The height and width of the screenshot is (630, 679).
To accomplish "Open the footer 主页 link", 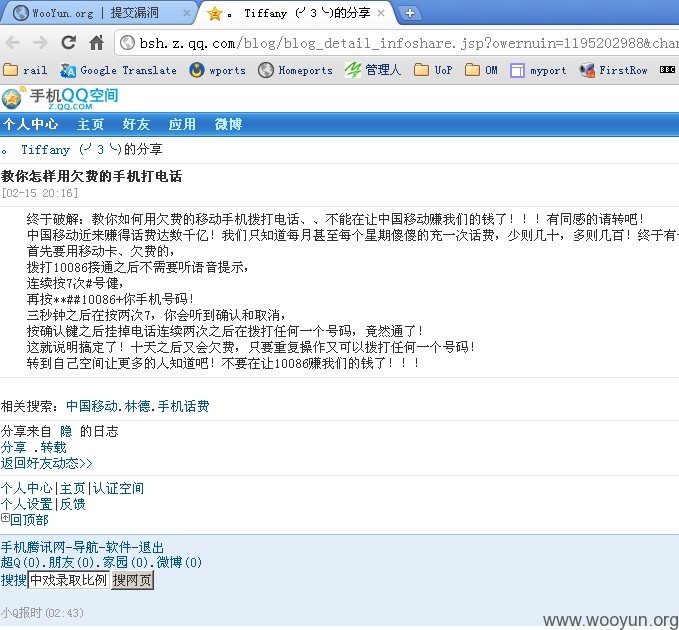I will coord(72,488).
